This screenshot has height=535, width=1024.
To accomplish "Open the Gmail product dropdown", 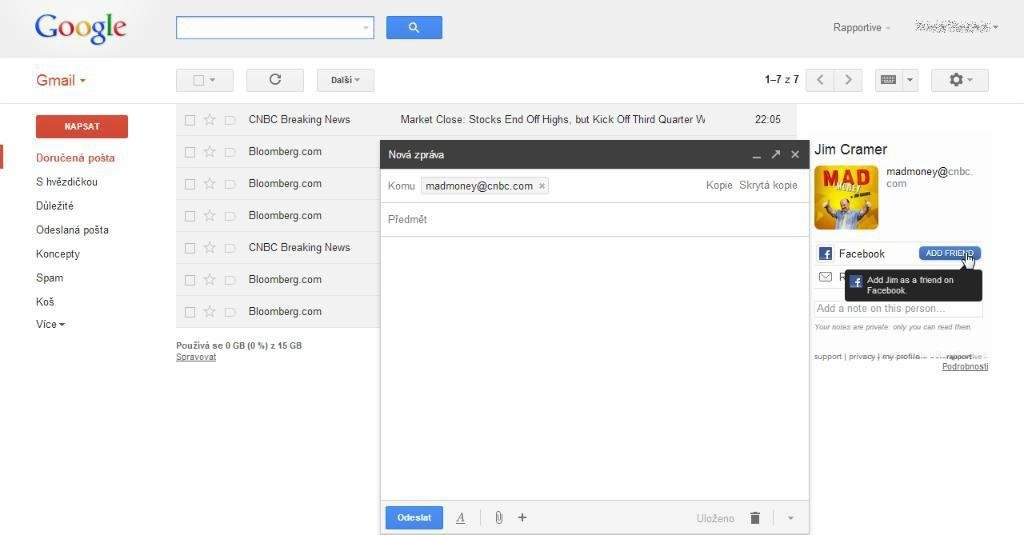I will point(61,80).
